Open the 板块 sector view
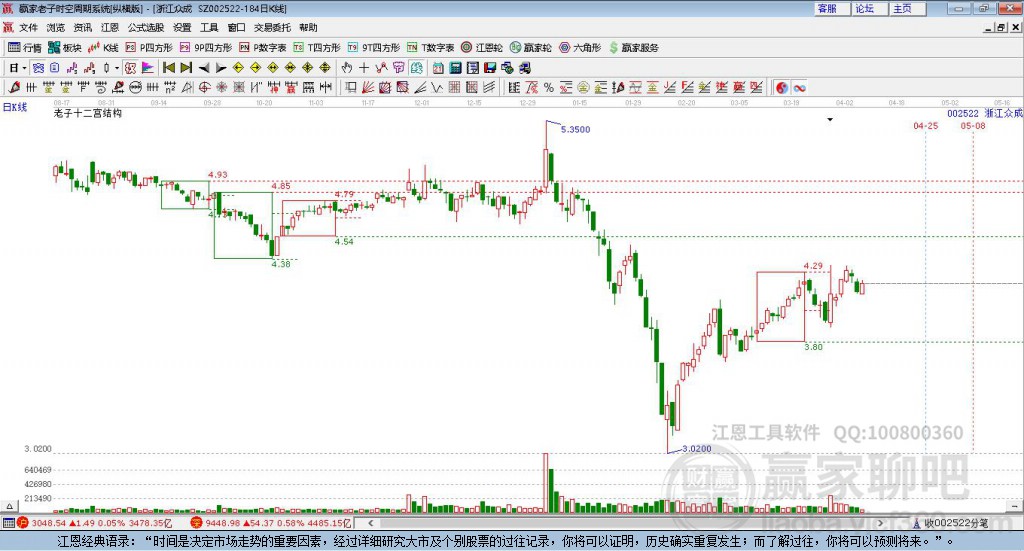This screenshot has width=1024, height=551. coord(65,47)
